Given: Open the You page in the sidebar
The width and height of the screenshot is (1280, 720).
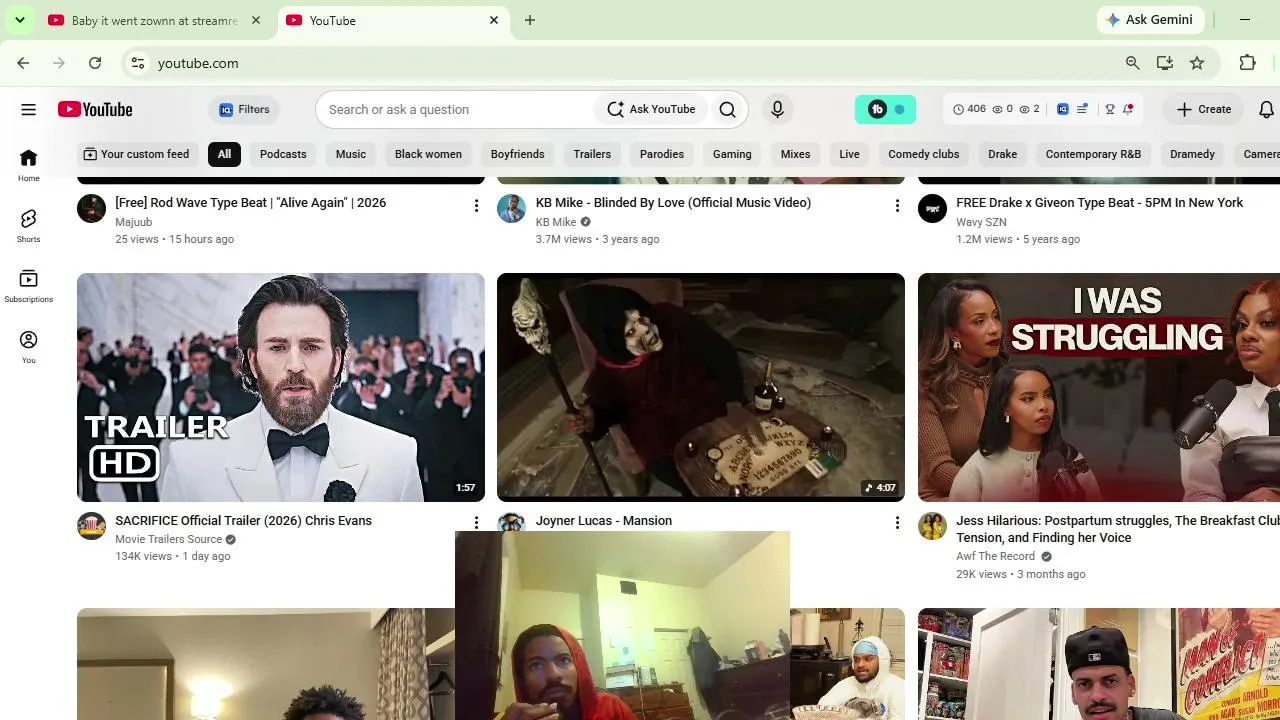Looking at the screenshot, I should click(28, 347).
